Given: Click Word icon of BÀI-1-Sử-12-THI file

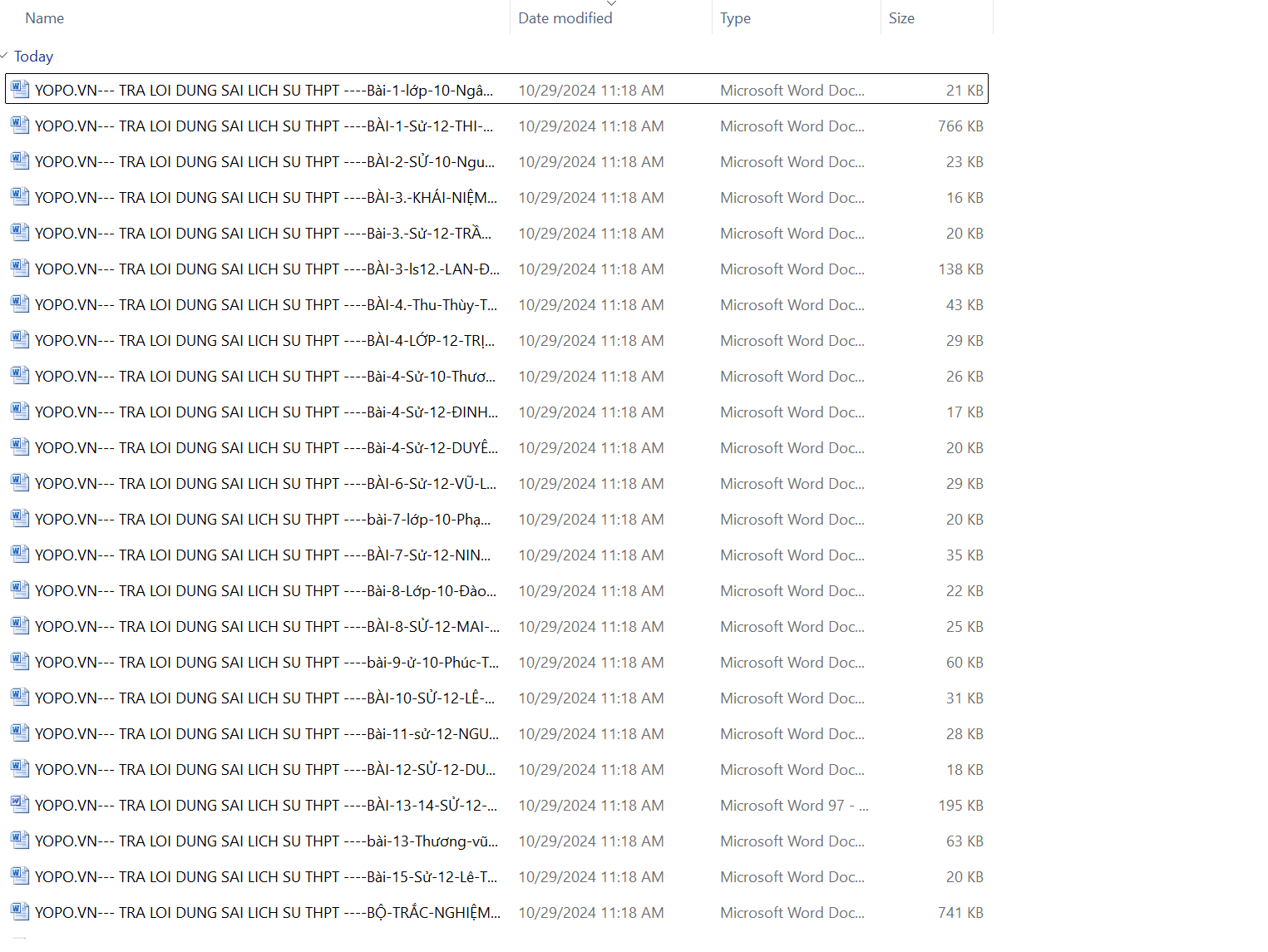Looking at the screenshot, I should 20,126.
